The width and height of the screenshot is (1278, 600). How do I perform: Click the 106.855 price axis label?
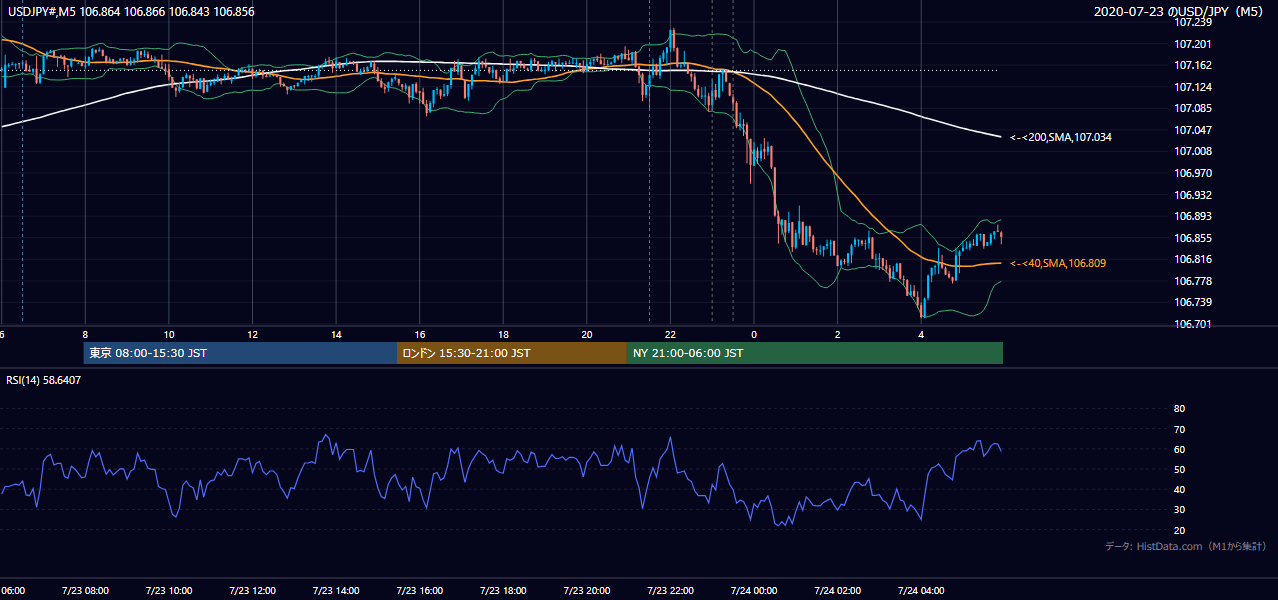click(1194, 238)
